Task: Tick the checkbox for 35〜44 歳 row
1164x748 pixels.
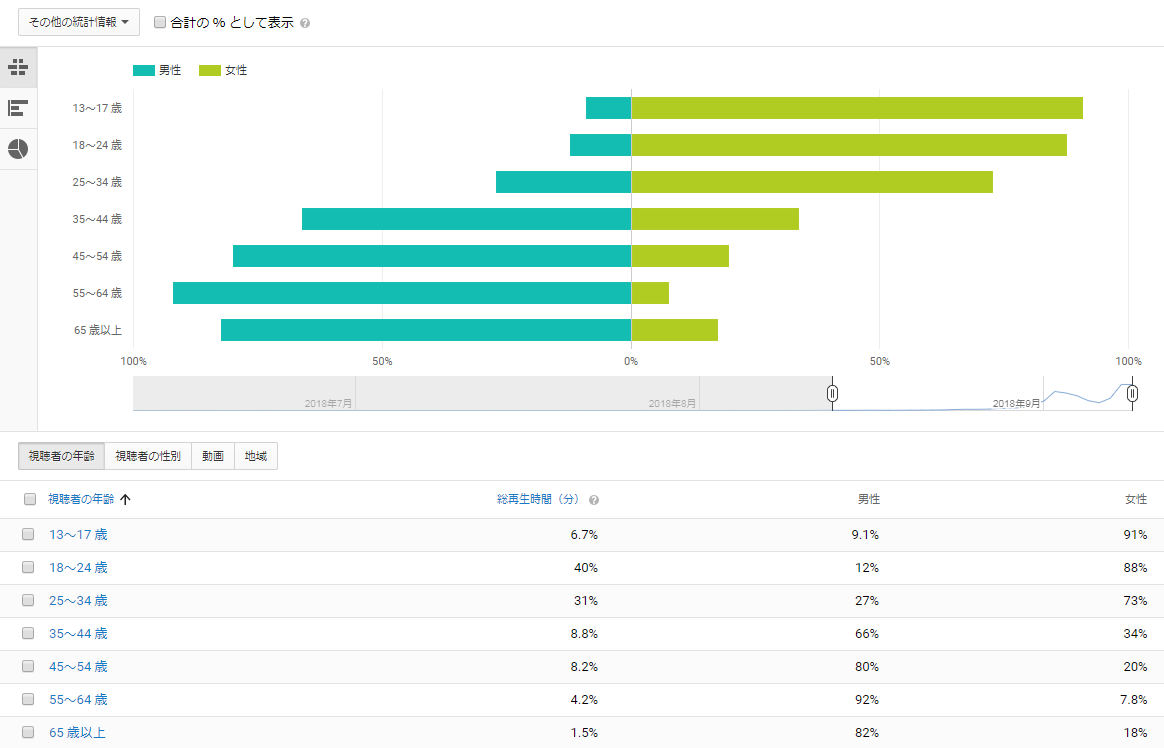Action: click(x=28, y=633)
